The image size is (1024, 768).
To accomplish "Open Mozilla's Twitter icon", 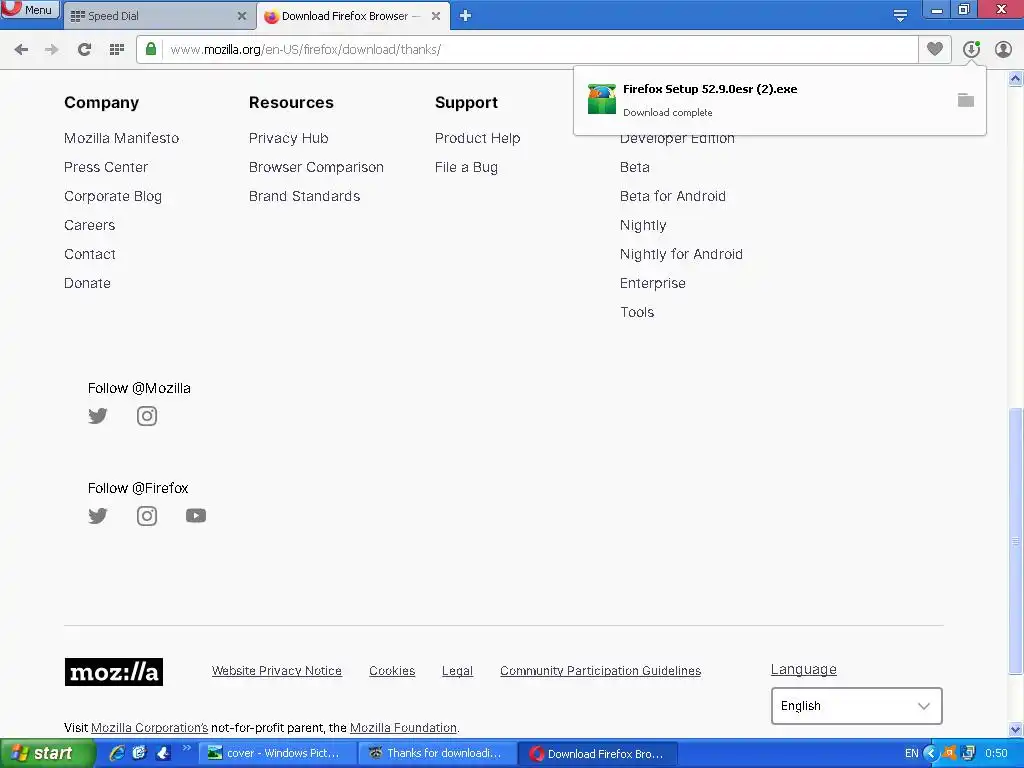I will 98,416.
